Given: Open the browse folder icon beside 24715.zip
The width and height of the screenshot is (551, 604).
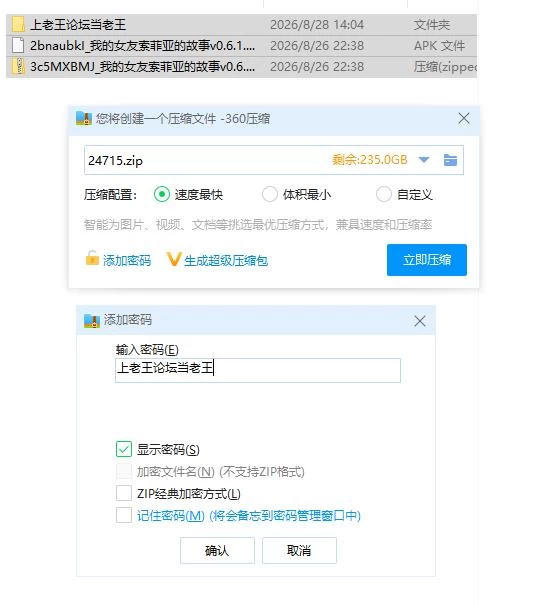Looking at the screenshot, I should coord(450,159).
